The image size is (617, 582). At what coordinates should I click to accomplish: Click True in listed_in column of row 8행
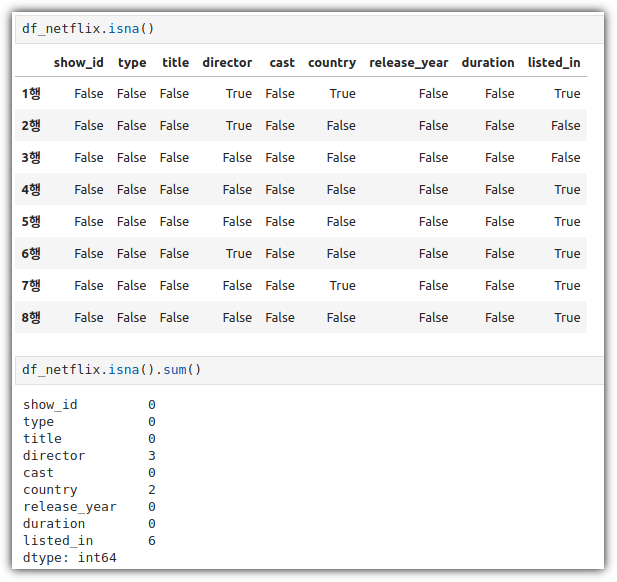(567, 318)
